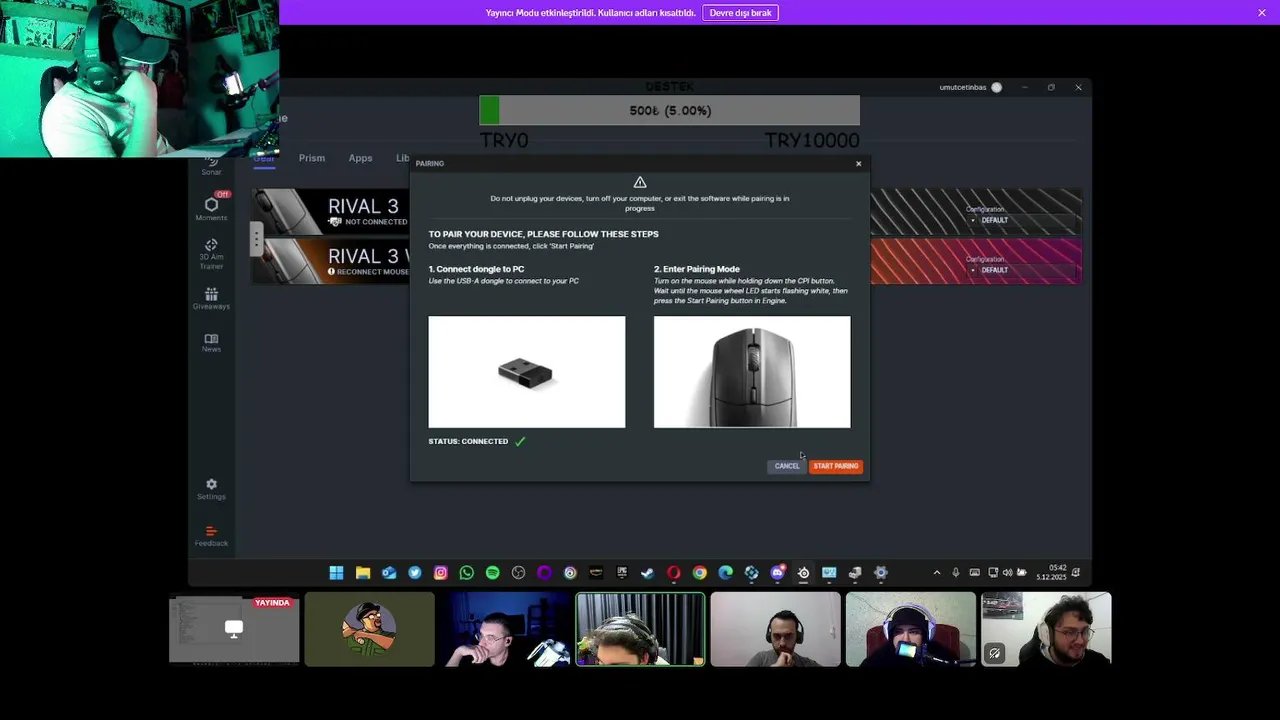The image size is (1280, 720).
Task: Click the dongle illustration image
Action: [527, 372]
